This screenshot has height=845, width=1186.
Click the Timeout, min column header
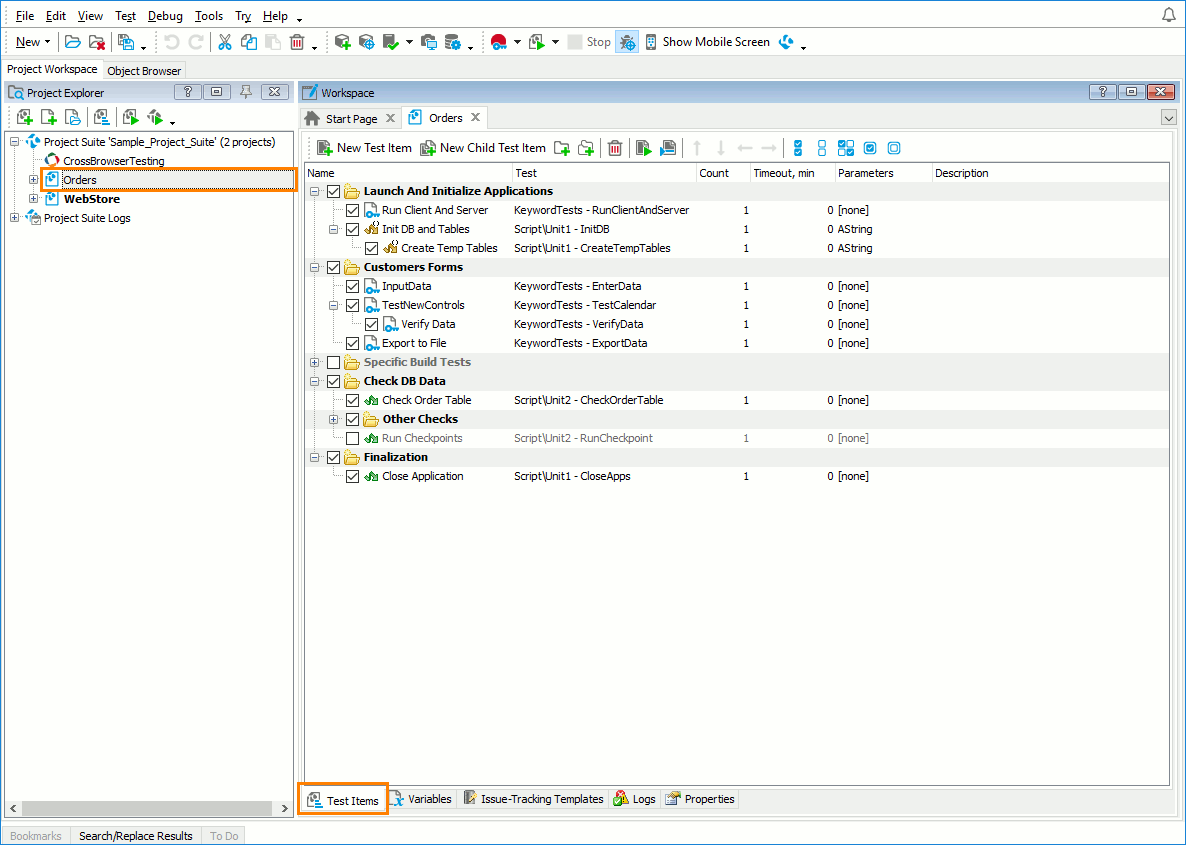[793, 173]
